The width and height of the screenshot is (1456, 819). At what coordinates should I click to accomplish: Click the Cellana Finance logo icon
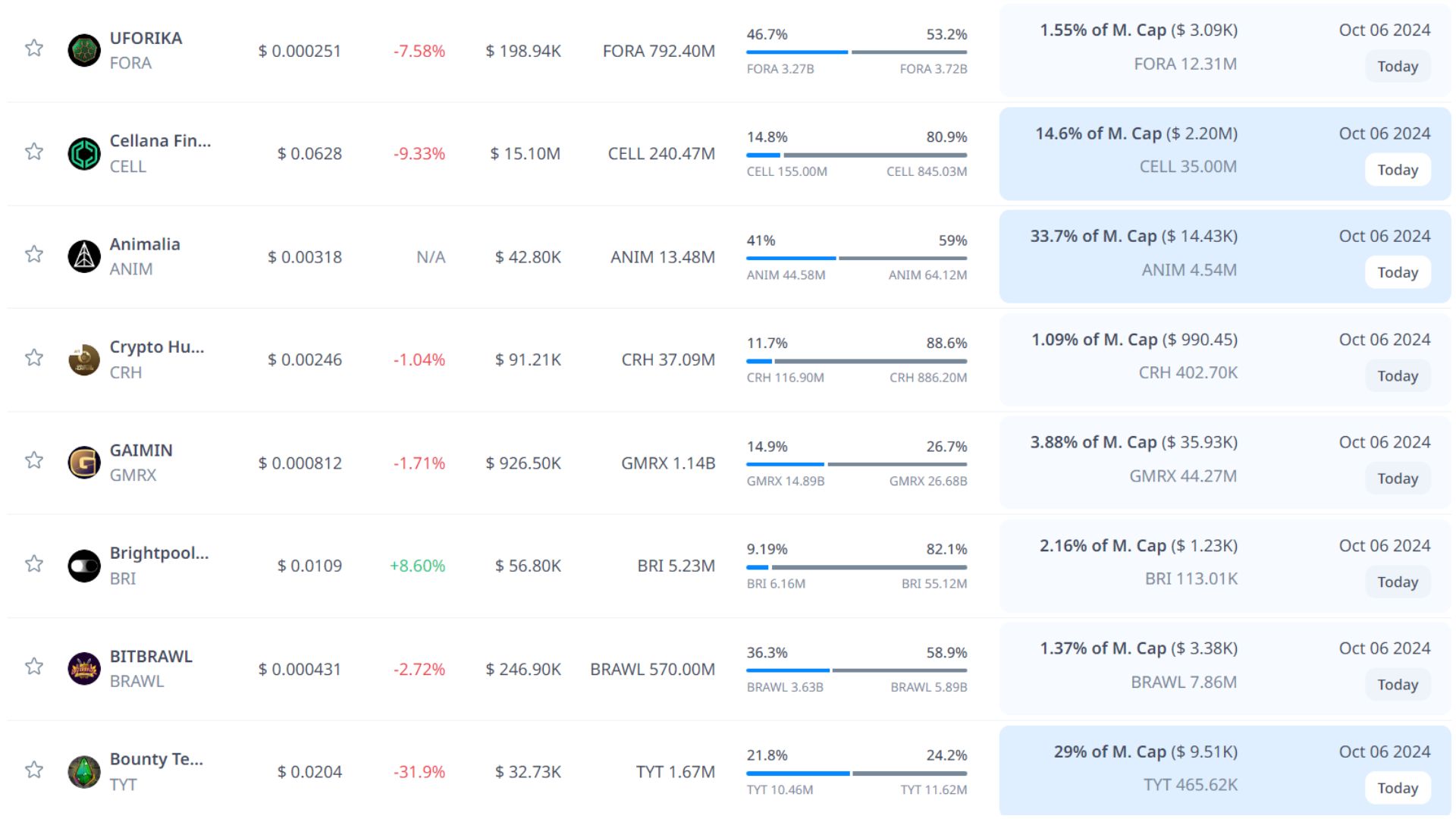[84, 153]
